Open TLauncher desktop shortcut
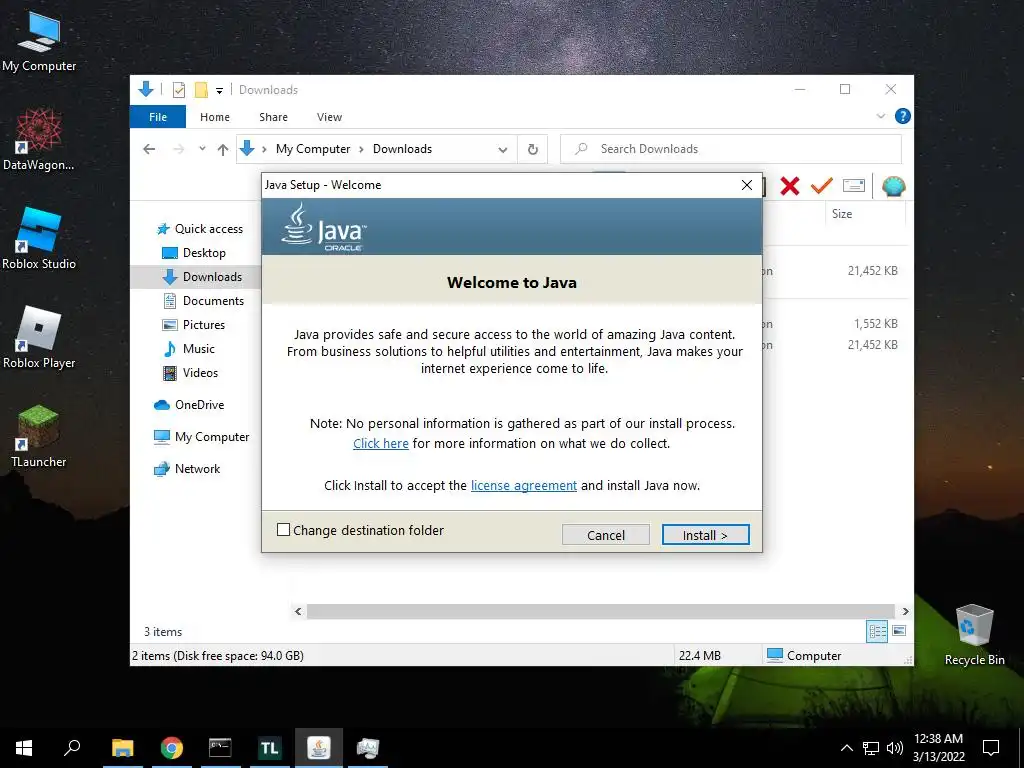 pos(39,436)
